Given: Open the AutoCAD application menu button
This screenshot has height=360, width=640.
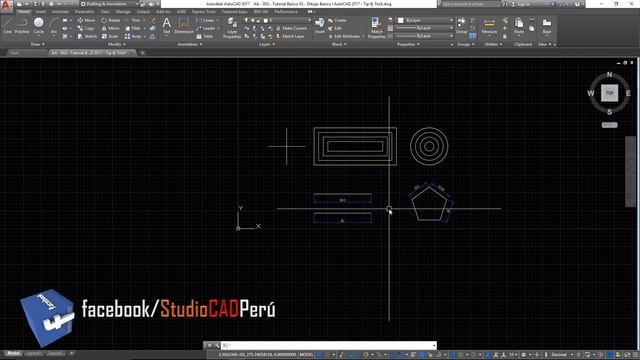Looking at the screenshot, I should [6, 6].
